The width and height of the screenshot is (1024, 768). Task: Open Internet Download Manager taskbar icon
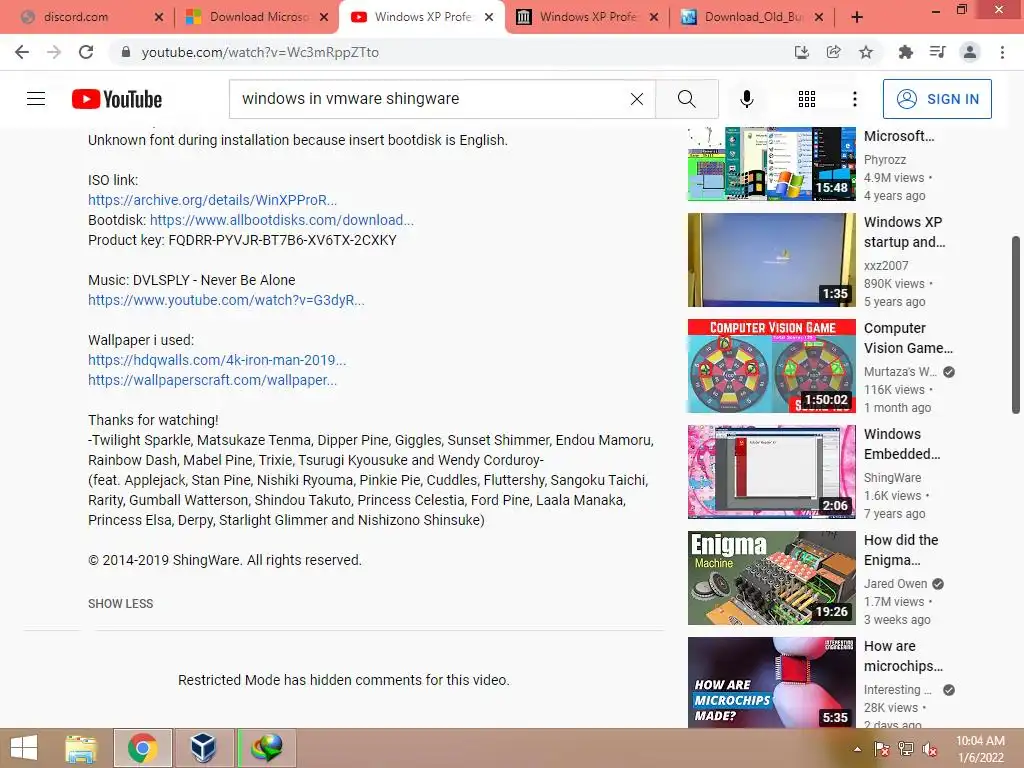point(266,748)
